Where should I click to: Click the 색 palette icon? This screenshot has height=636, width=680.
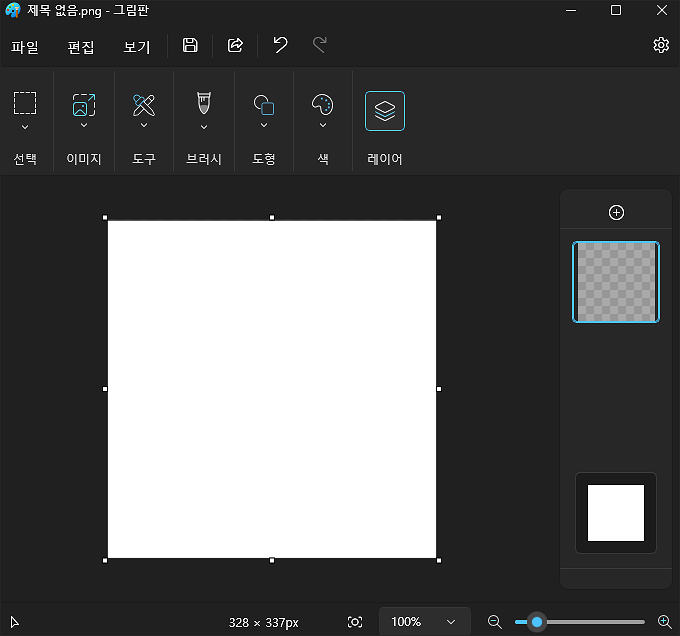point(323,105)
